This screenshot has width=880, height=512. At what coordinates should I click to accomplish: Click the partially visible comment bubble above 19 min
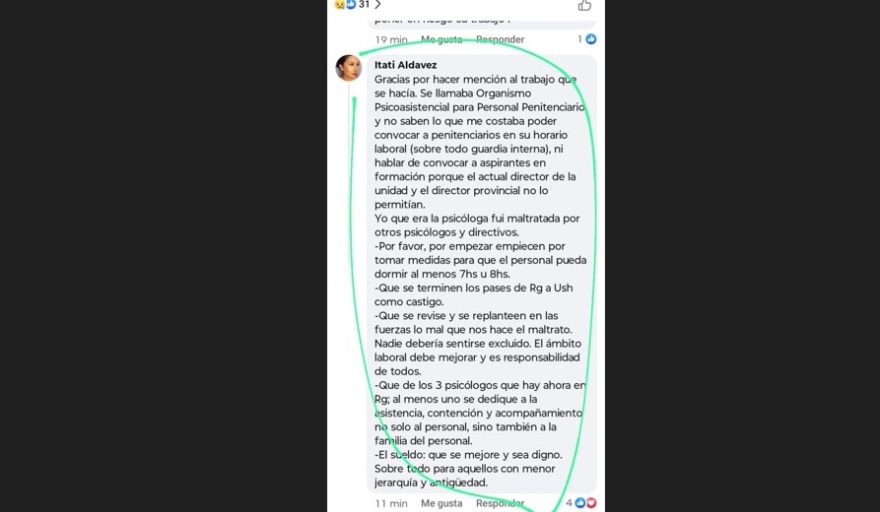tap(482, 22)
